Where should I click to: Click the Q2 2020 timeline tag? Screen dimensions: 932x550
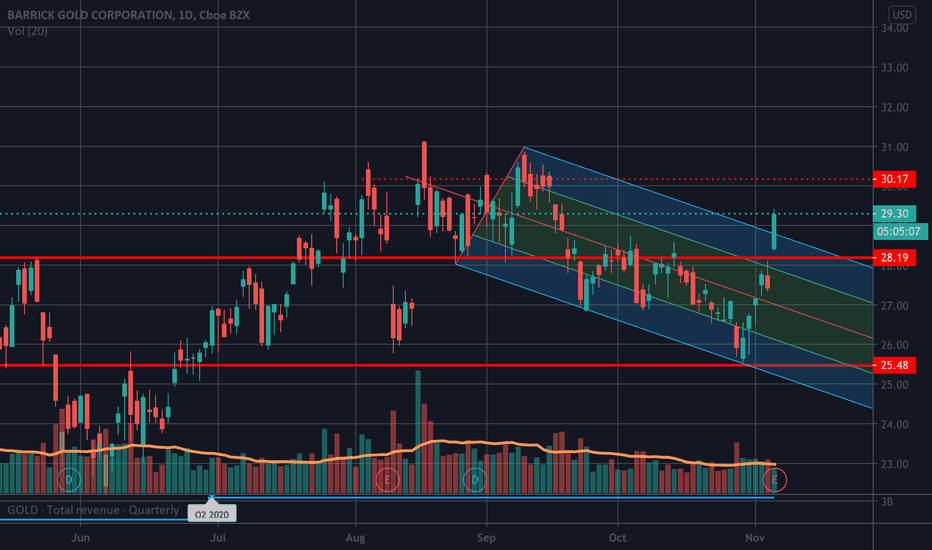[212, 514]
